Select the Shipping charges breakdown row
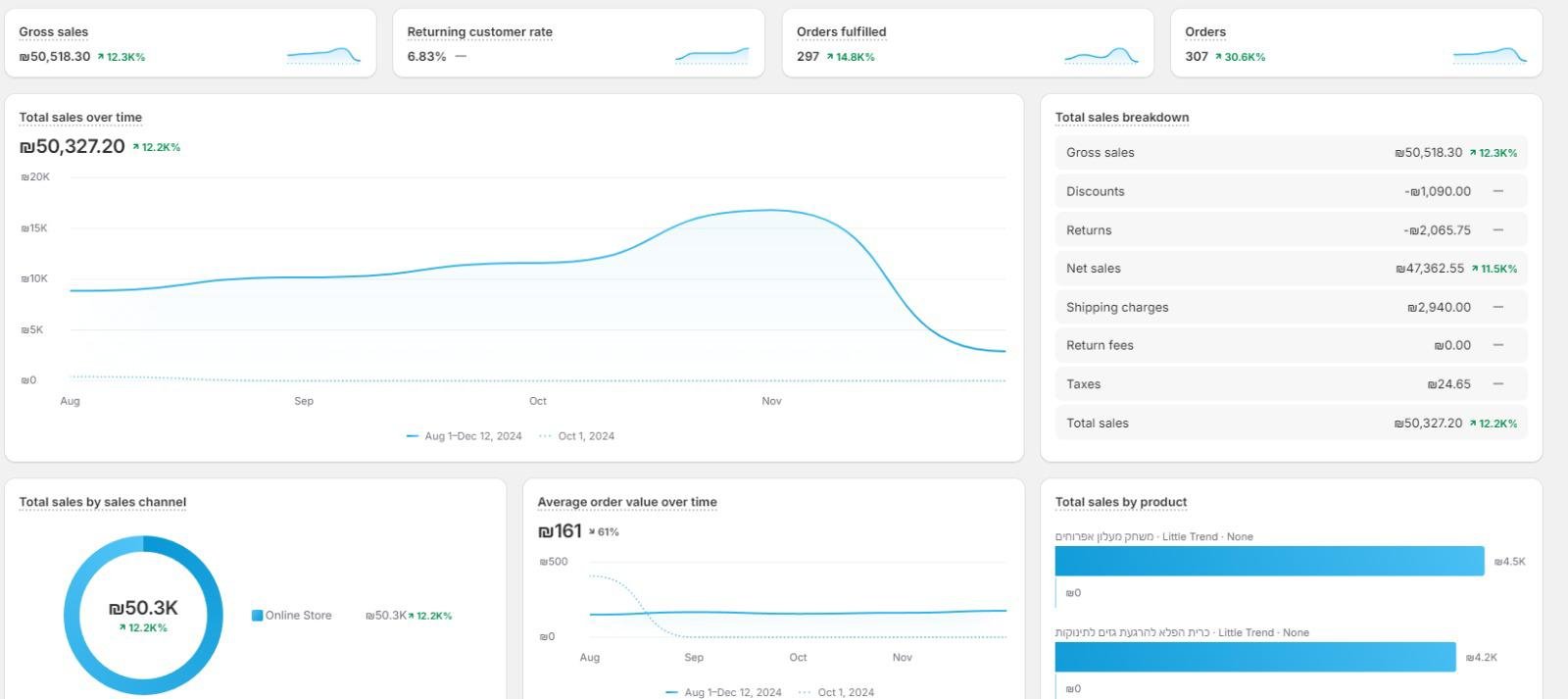This screenshot has width=1568, height=699. 1290,307
